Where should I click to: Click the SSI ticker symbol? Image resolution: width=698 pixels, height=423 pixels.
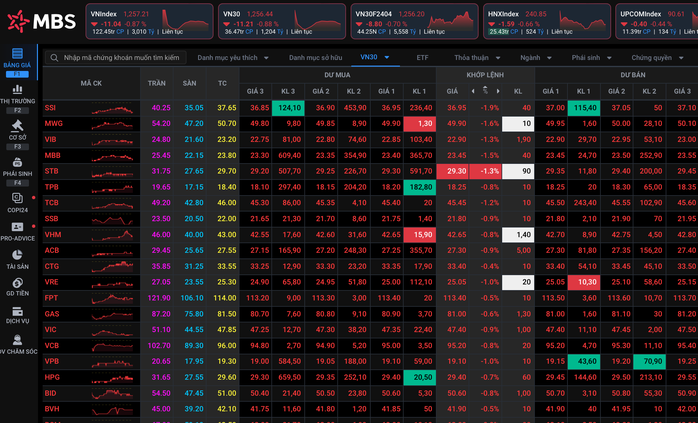(50, 108)
